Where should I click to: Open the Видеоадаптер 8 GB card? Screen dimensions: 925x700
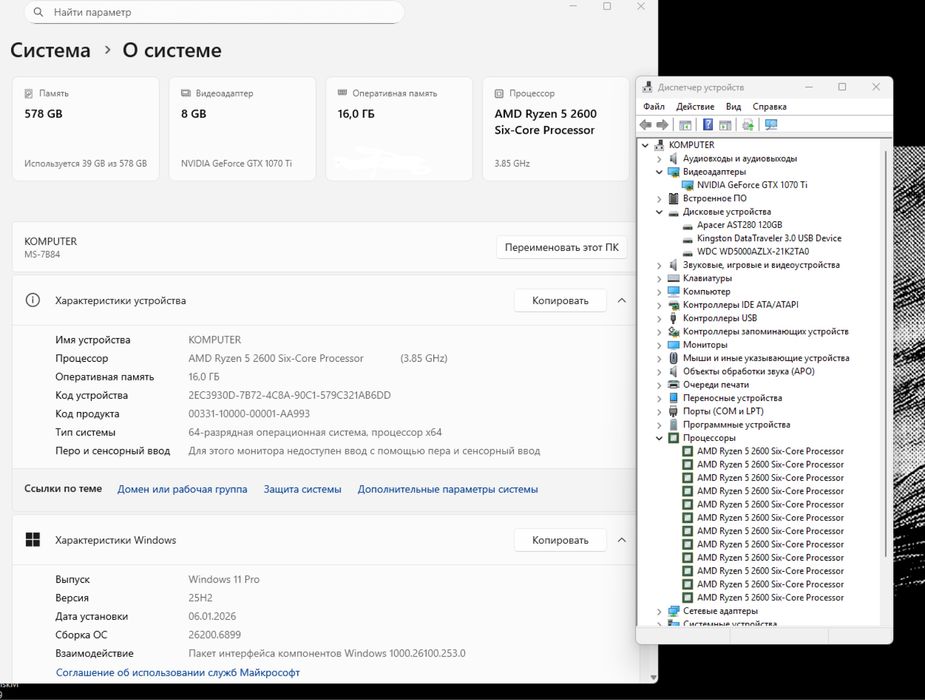click(x=242, y=129)
